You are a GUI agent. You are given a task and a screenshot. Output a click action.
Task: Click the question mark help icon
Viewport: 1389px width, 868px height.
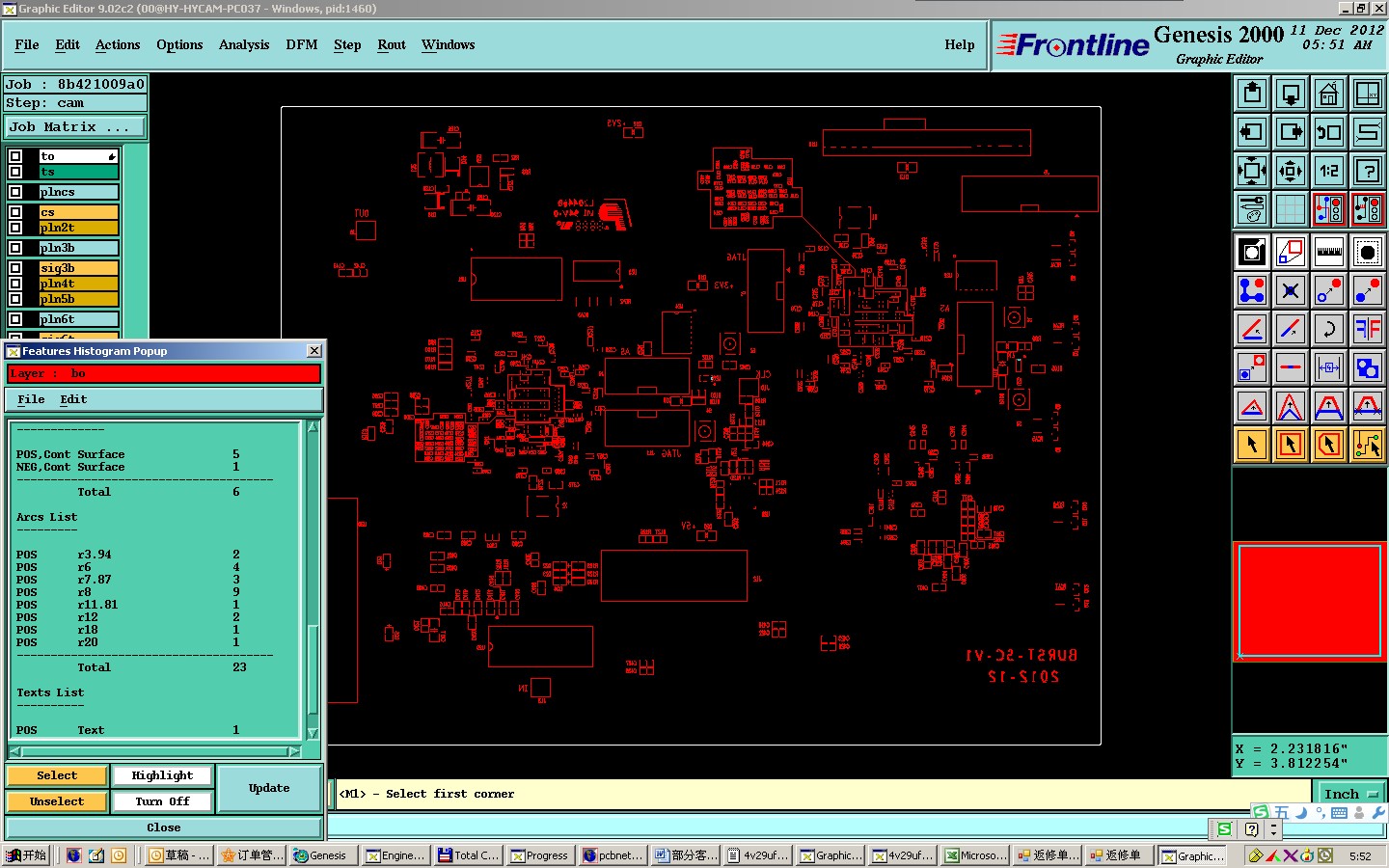pyautogui.click(x=1368, y=171)
